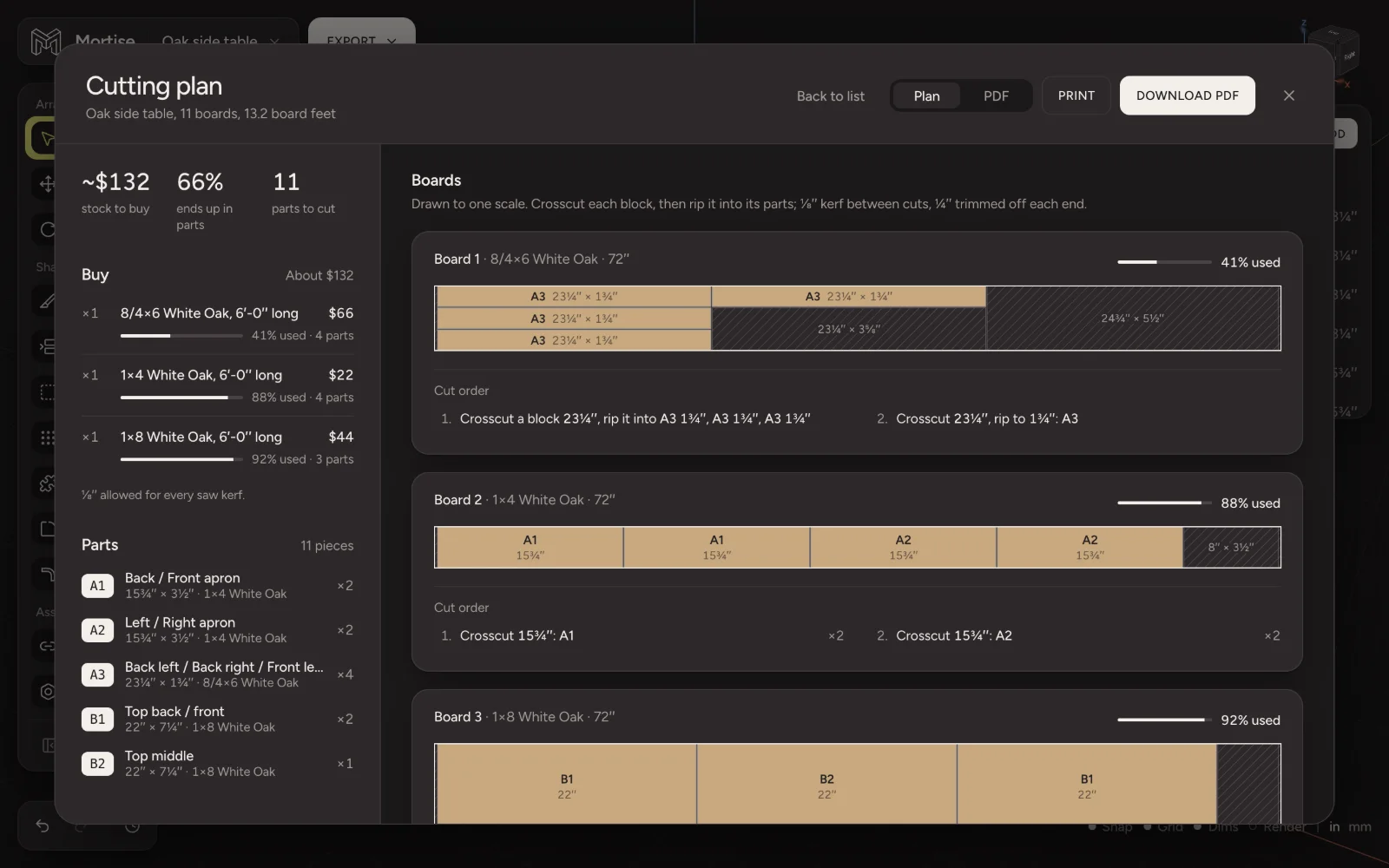The image size is (1389, 868).
Task: Toggle Dims in the background status bar
Action: pos(1216,826)
